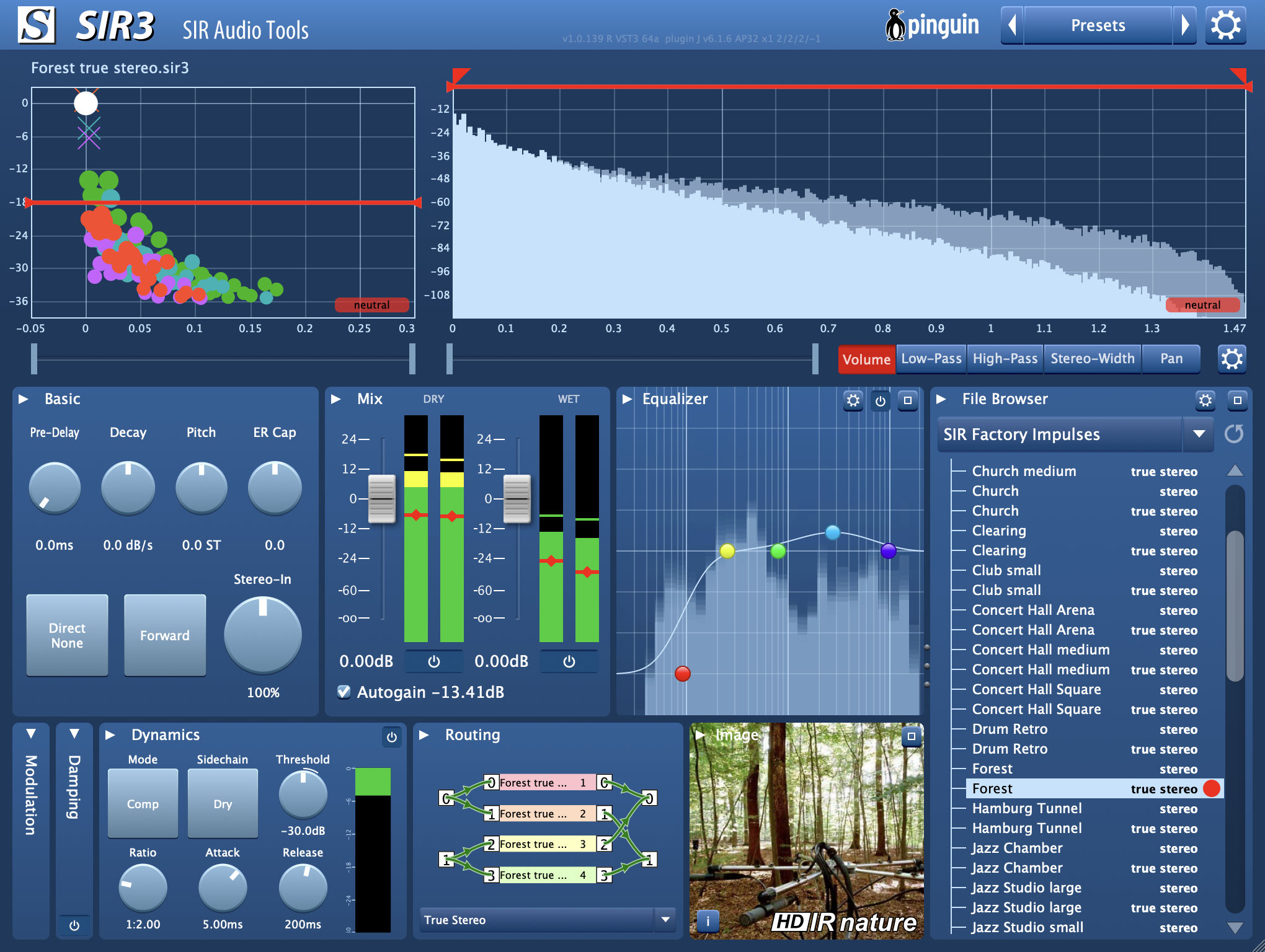Click the wet level fader handle

point(517,499)
